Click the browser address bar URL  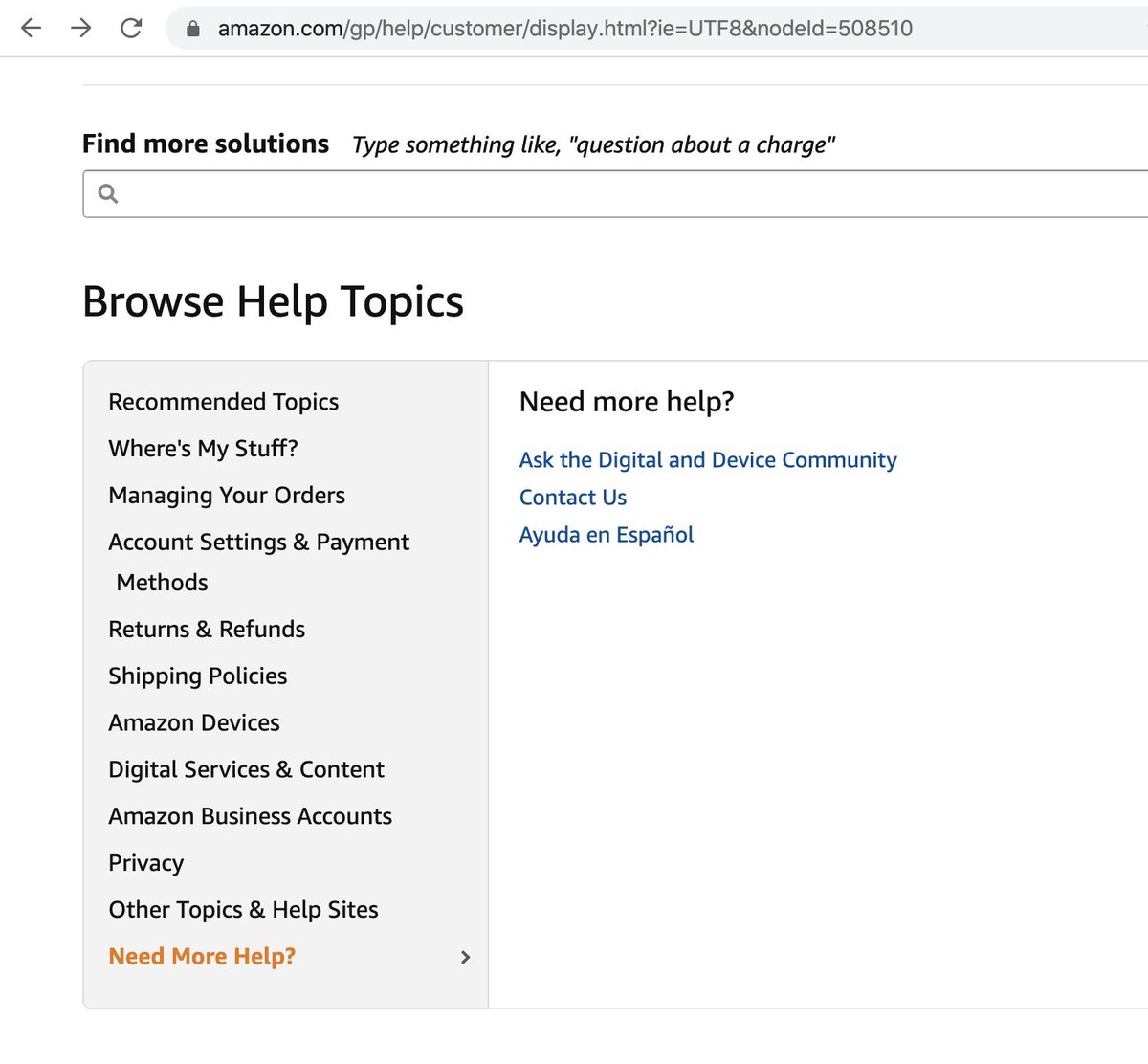[565, 29]
